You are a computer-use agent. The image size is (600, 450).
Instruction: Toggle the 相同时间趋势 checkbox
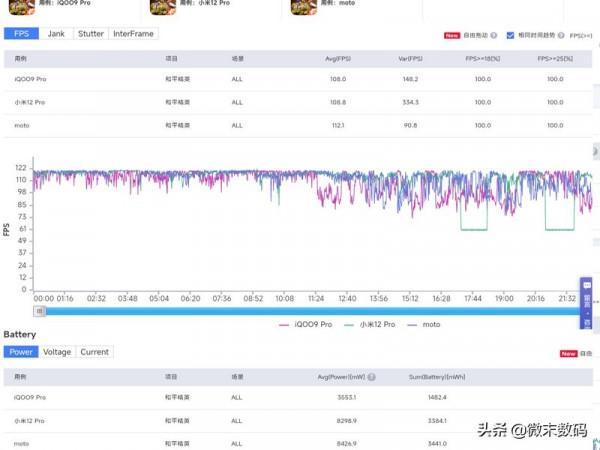click(x=511, y=35)
